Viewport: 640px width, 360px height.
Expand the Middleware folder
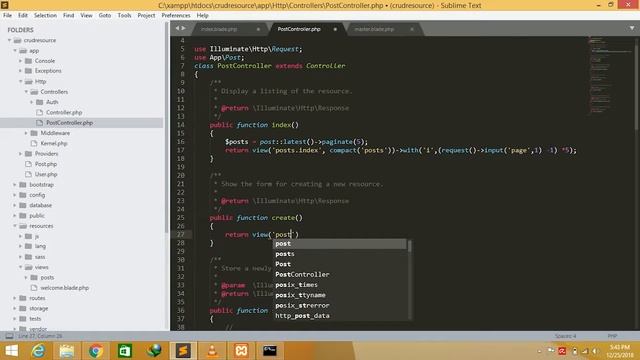click(x=26, y=133)
